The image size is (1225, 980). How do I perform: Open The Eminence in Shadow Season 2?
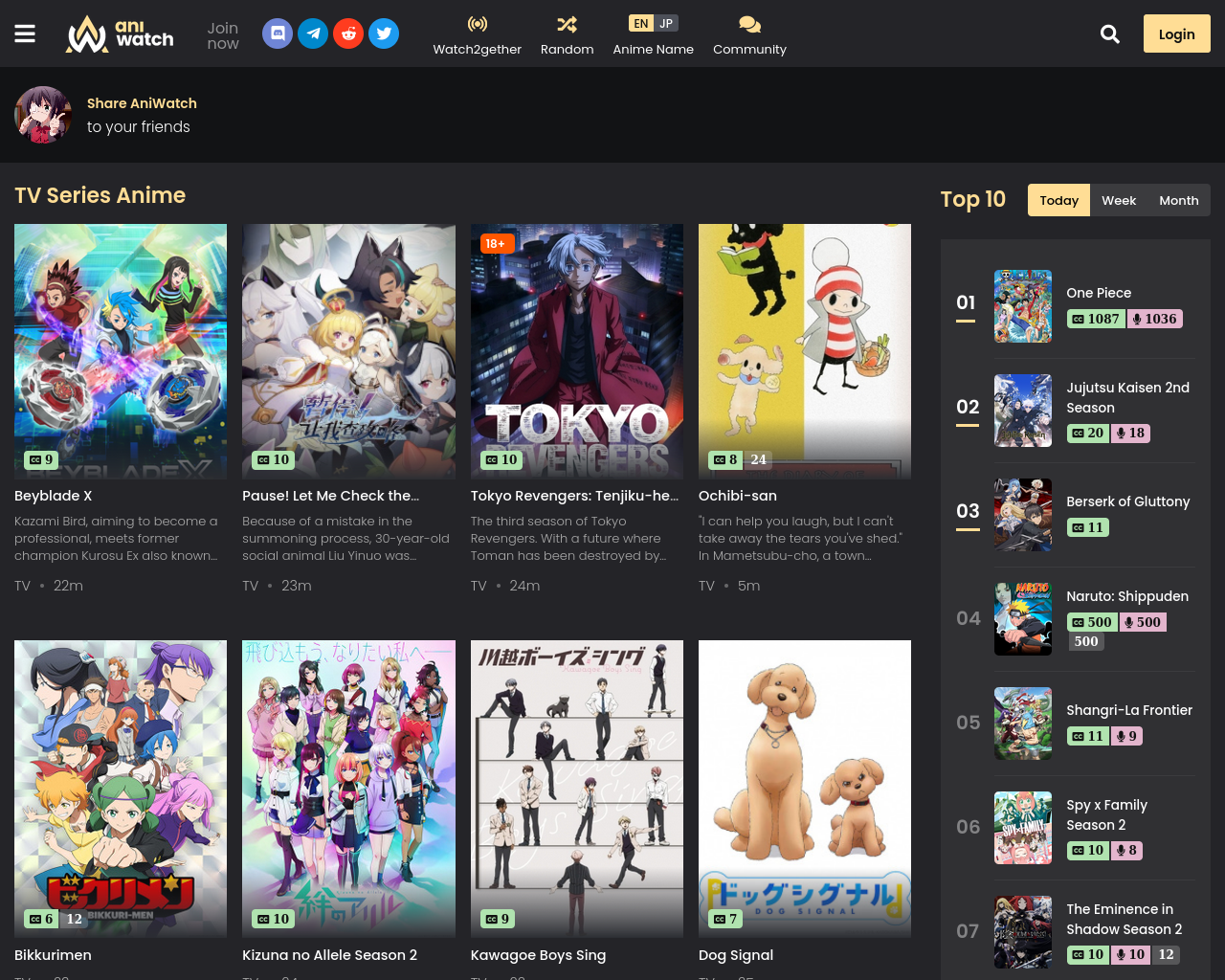point(1125,919)
